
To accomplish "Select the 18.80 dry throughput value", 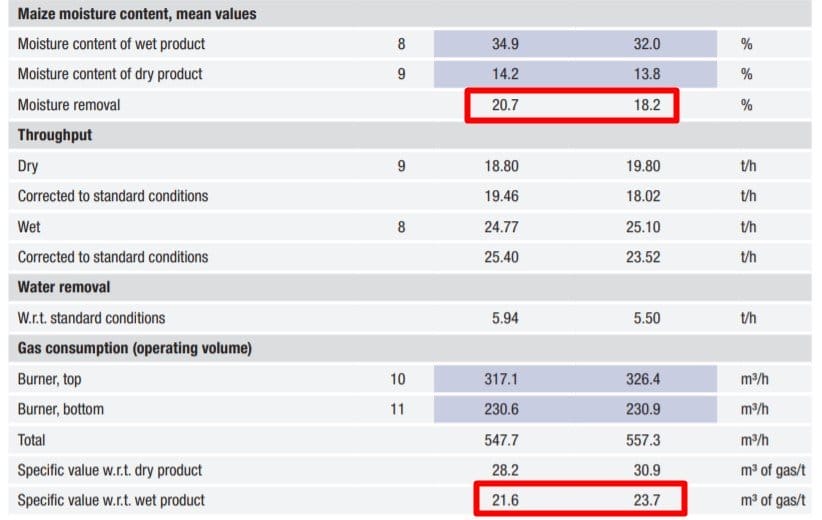I will [x=501, y=166].
